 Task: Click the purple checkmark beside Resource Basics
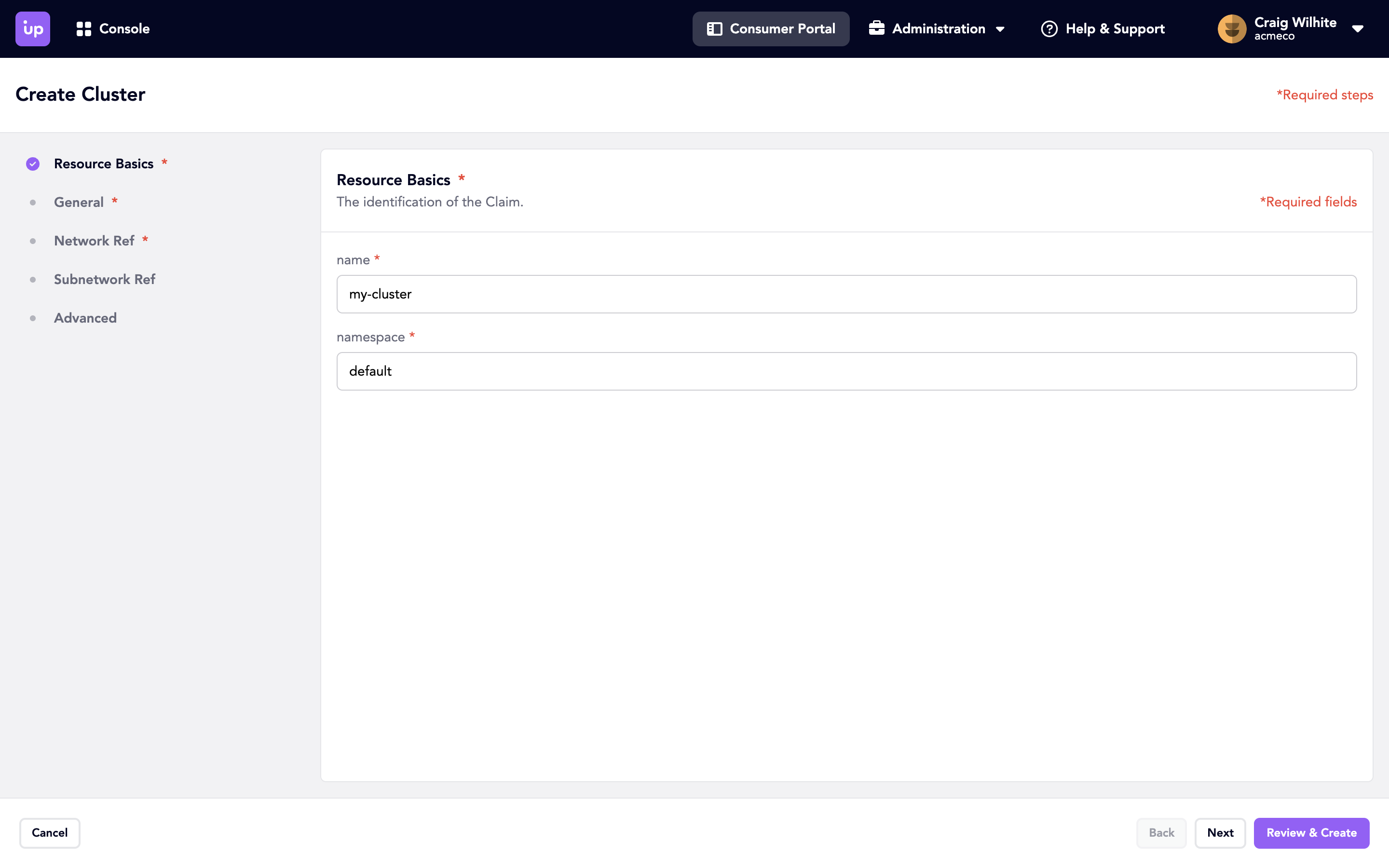(33, 164)
